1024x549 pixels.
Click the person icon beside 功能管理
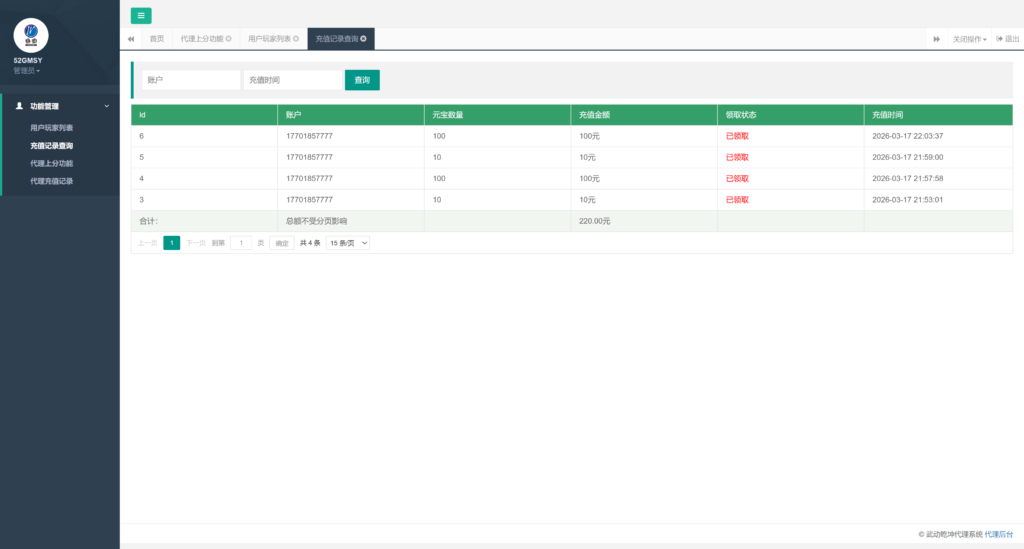19,105
